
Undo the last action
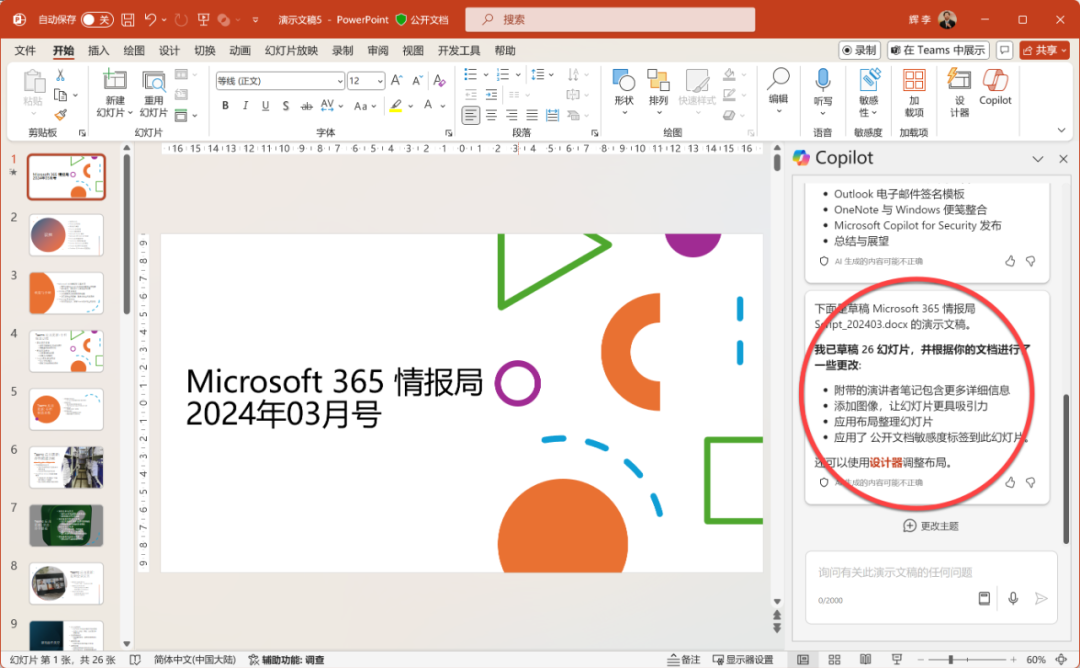click(x=150, y=20)
